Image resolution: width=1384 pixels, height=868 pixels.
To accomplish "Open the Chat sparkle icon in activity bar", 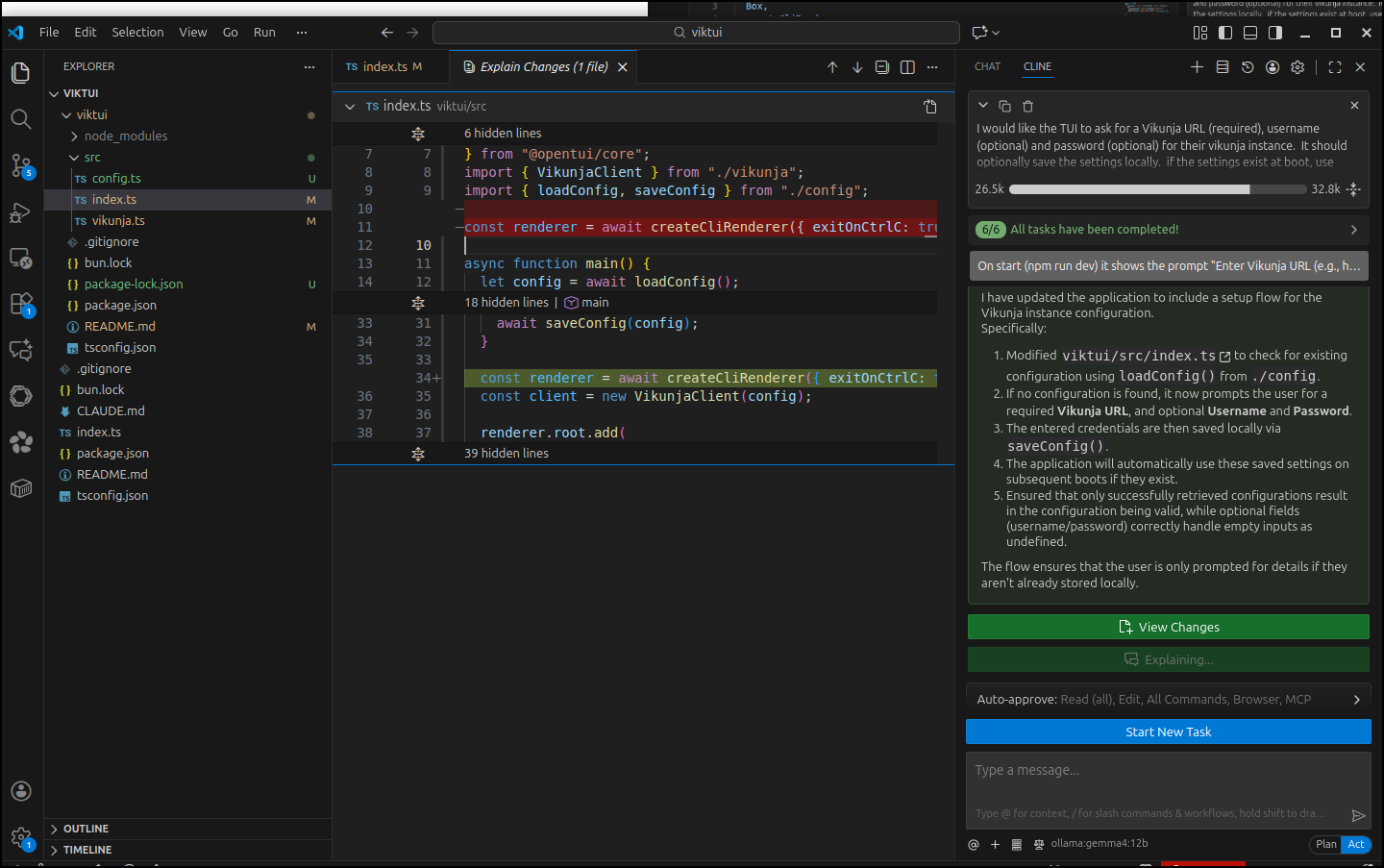I will coord(20,350).
